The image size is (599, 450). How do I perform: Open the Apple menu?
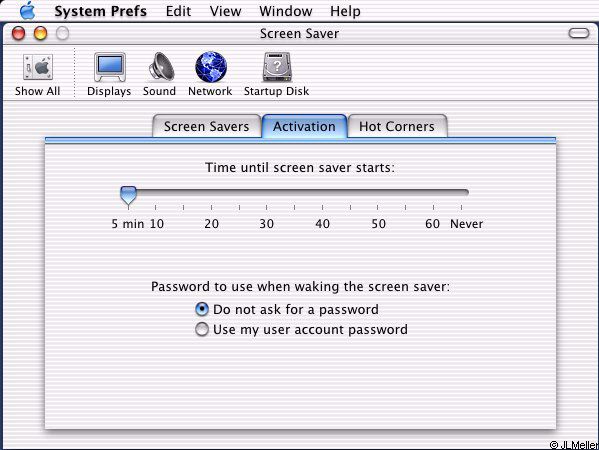(x=28, y=10)
